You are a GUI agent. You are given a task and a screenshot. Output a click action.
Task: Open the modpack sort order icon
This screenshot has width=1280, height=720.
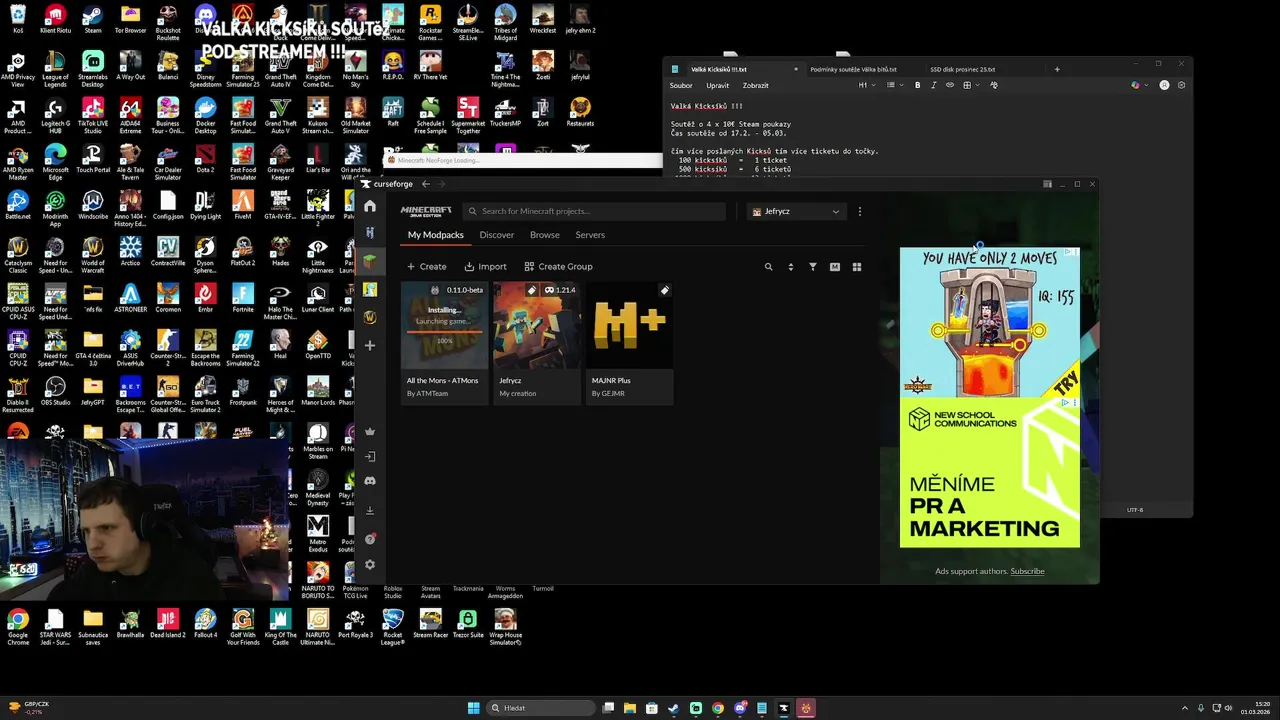tap(790, 267)
